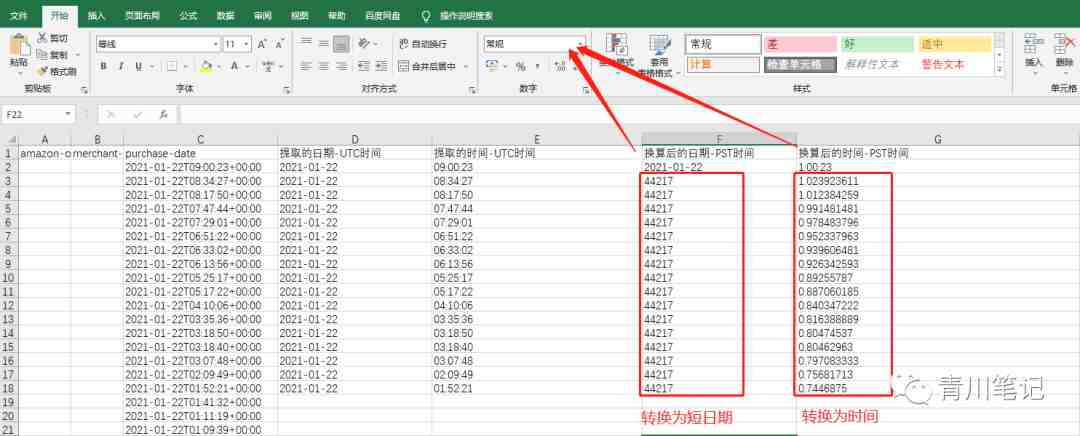This screenshot has width=1080, height=436.
Task: Apply percent style (%)
Action: pos(520,66)
